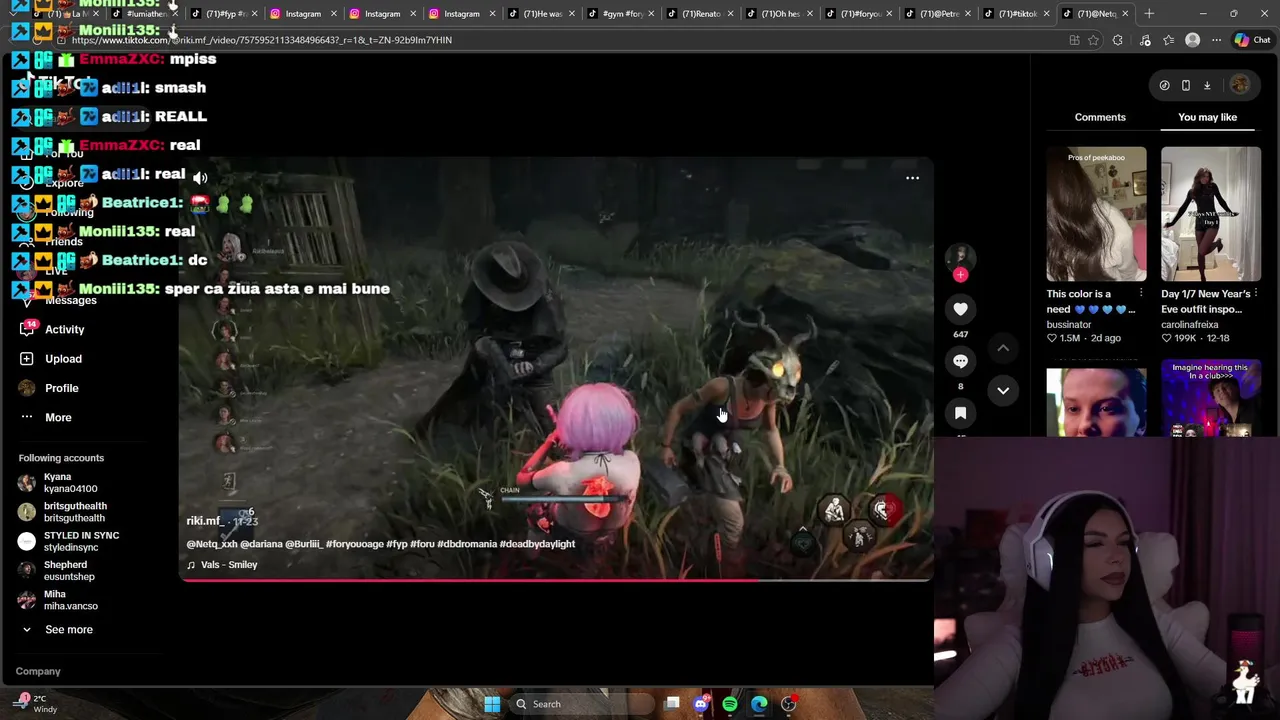This screenshot has width=1280, height=720.
Task: Open the Windows Start menu
Action: pyautogui.click(x=492, y=704)
